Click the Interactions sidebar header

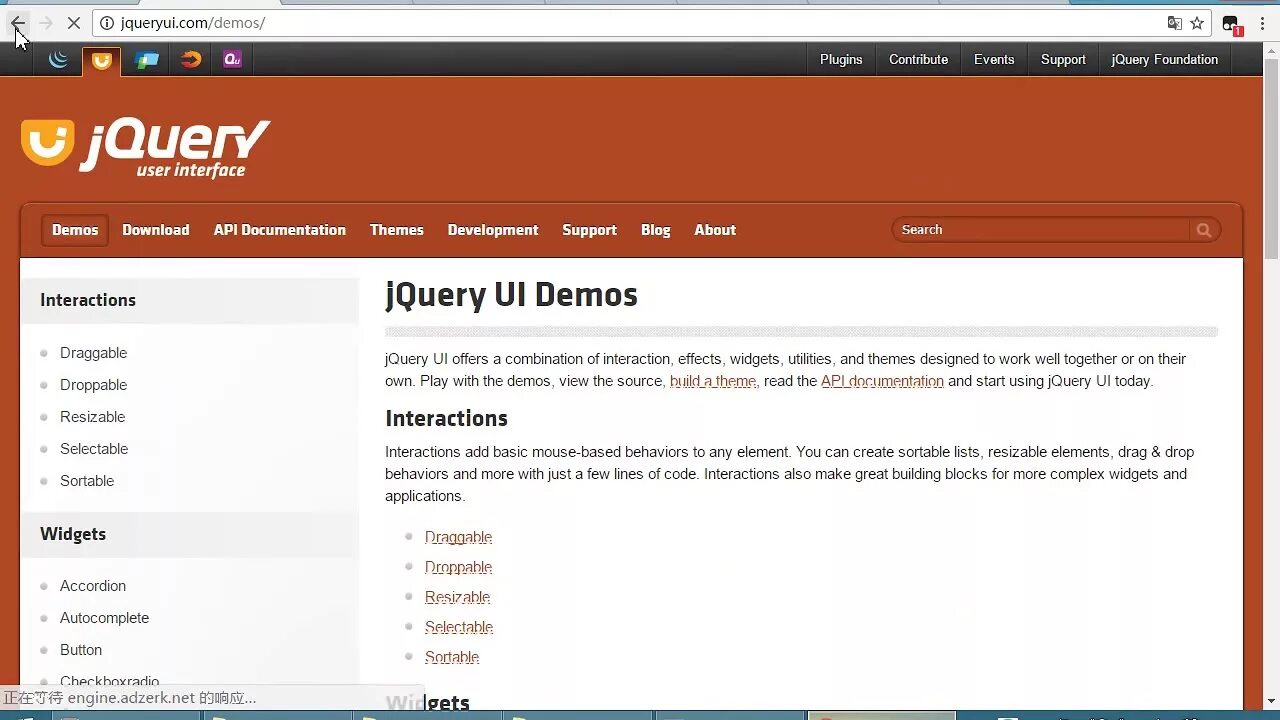tap(190, 300)
